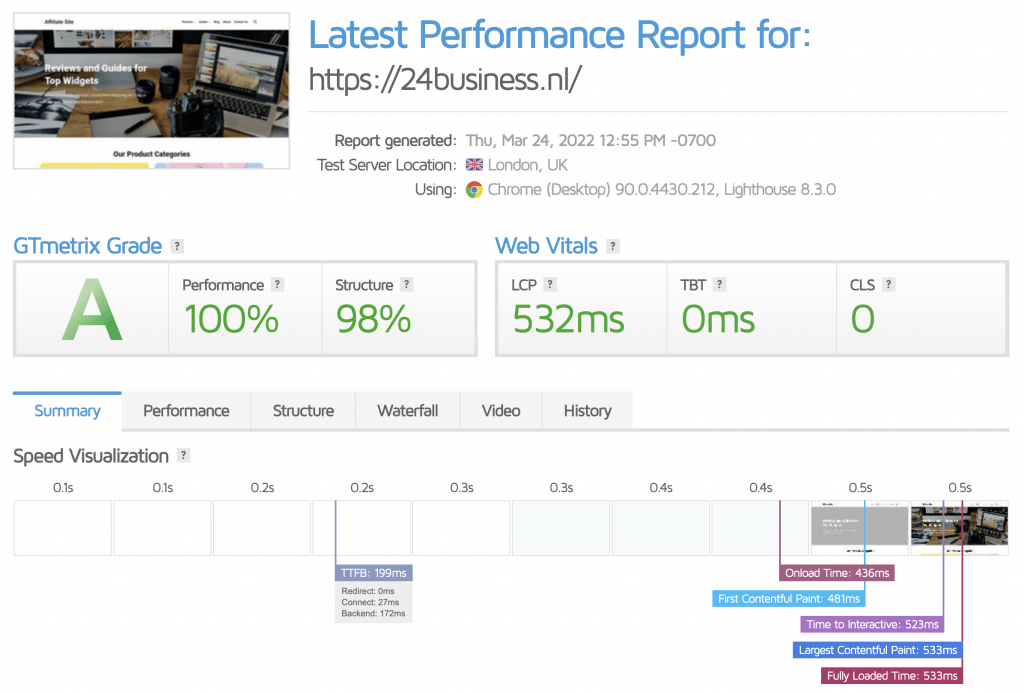
Task: Open the LCP metric help icon
Action: (552, 284)
